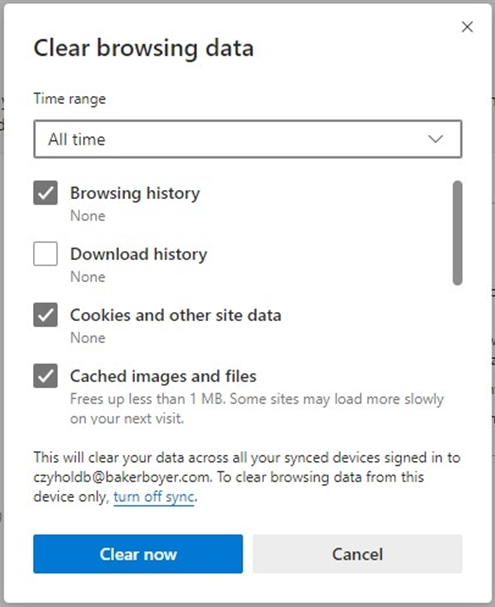This screenshot has height=607, width=495.
Task: Click the Download history label text
Action: click(139, 254)
